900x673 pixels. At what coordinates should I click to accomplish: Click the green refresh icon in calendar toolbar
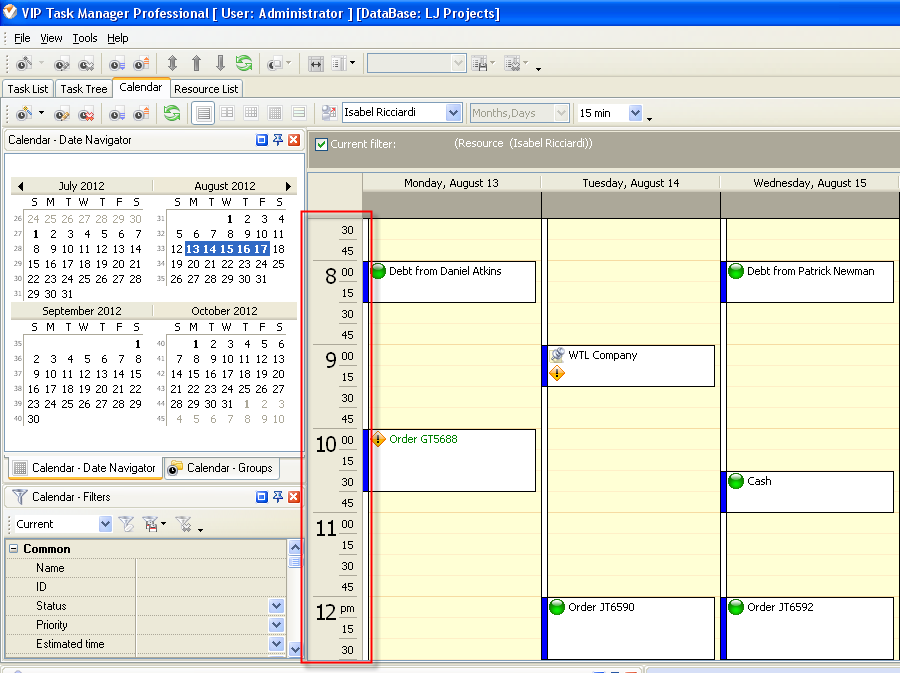click(x=172, y=113)
